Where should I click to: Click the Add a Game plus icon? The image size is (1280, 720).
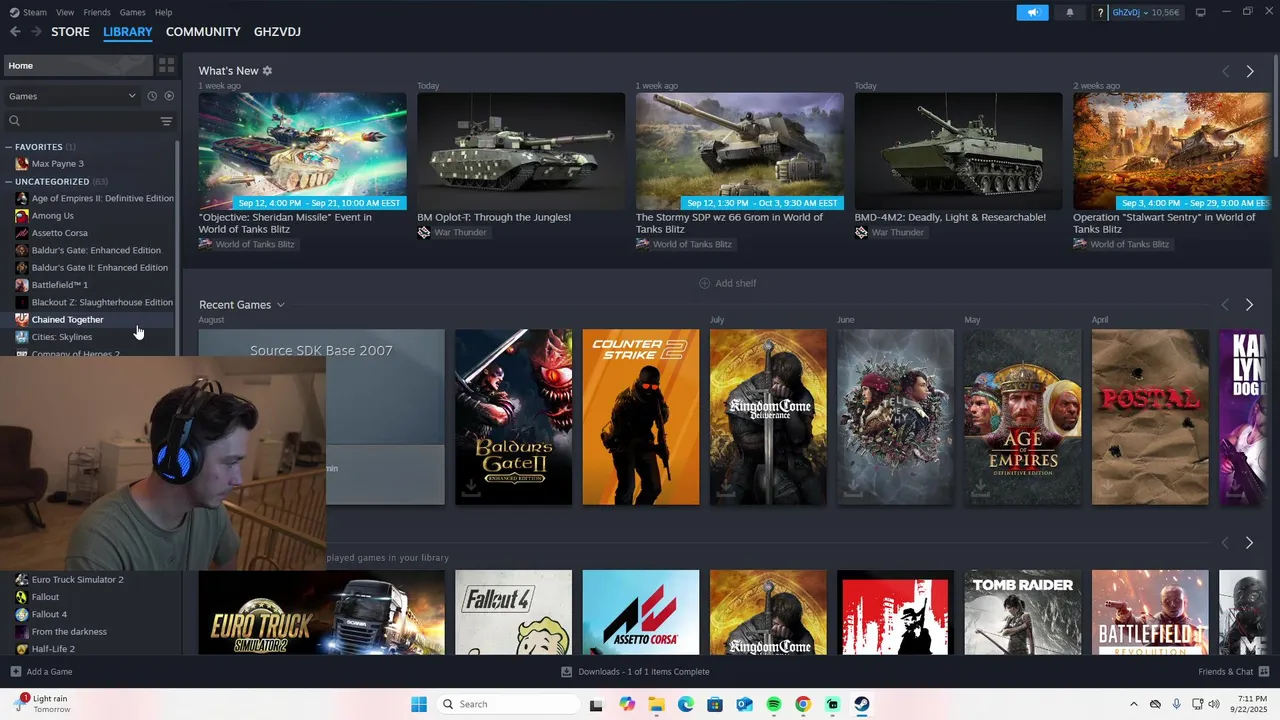coord(15,672)
